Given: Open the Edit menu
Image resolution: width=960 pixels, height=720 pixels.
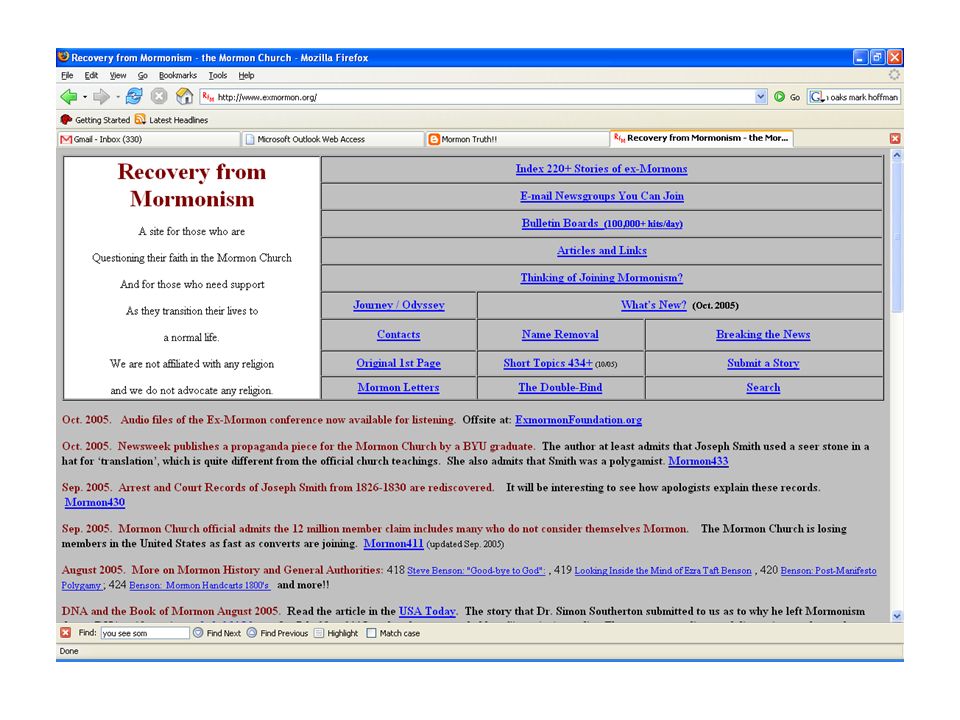Looking at the screenshot, I should [91, 75].
